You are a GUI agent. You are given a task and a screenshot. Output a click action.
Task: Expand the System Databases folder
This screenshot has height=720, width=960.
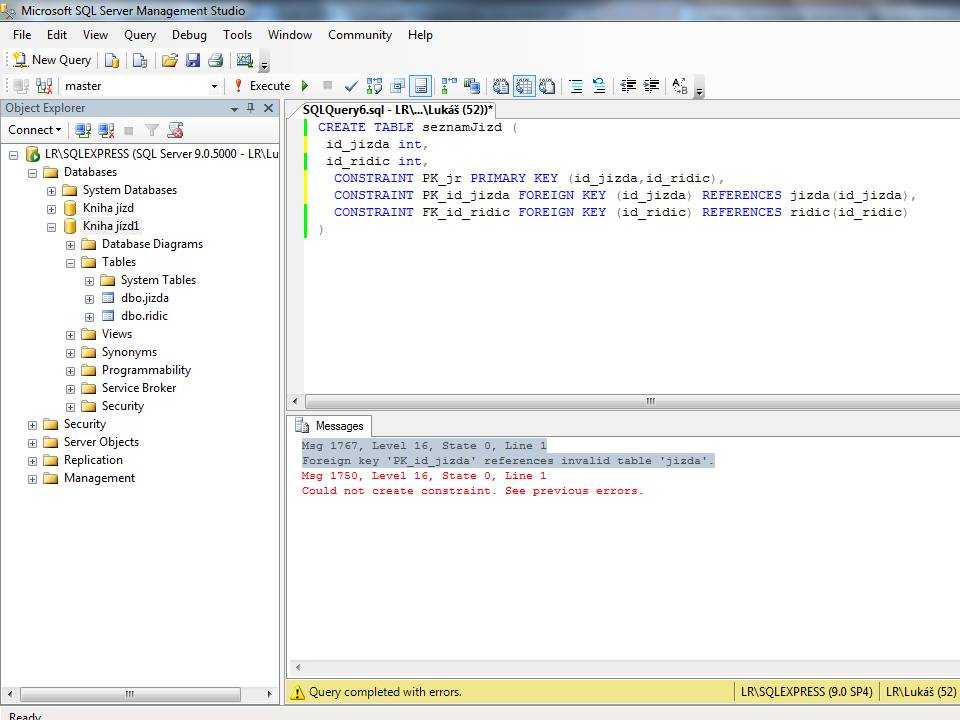tap(51, 191)
